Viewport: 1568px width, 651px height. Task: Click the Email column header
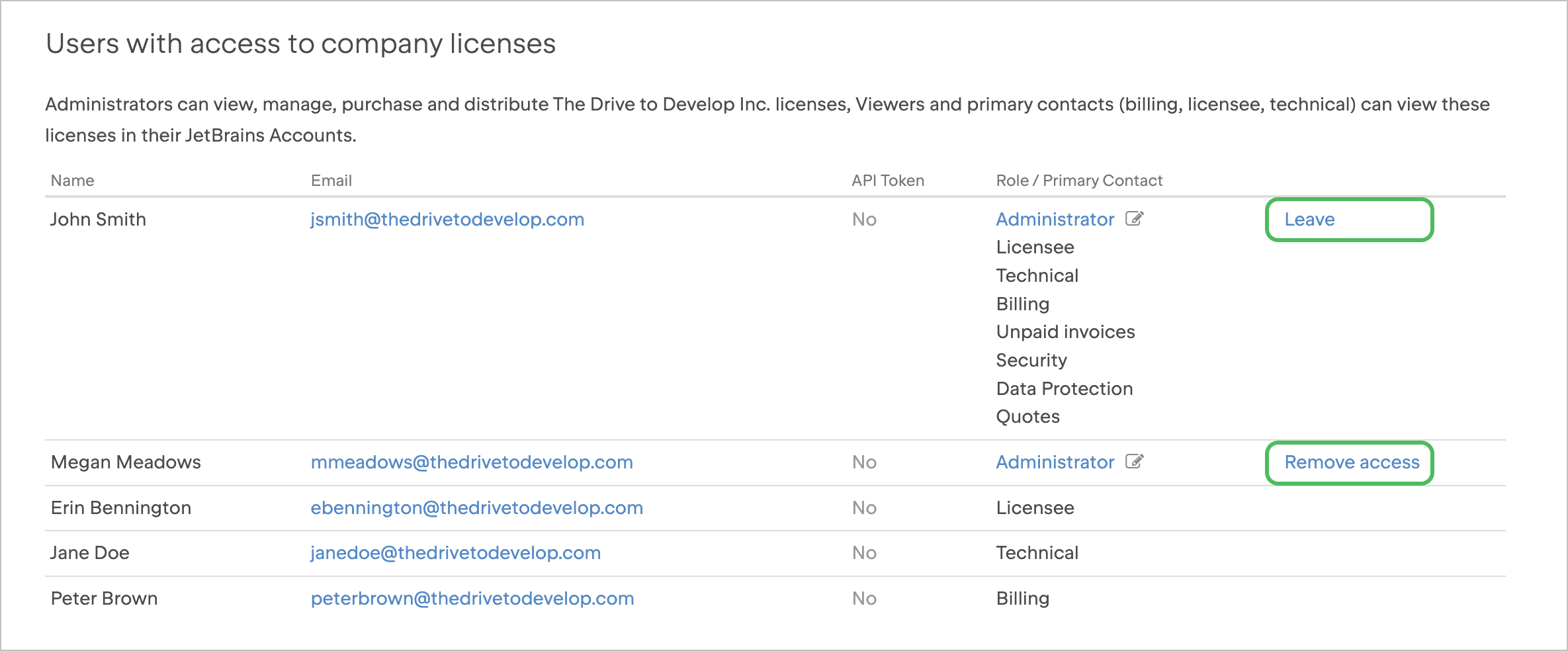[331, 181]
